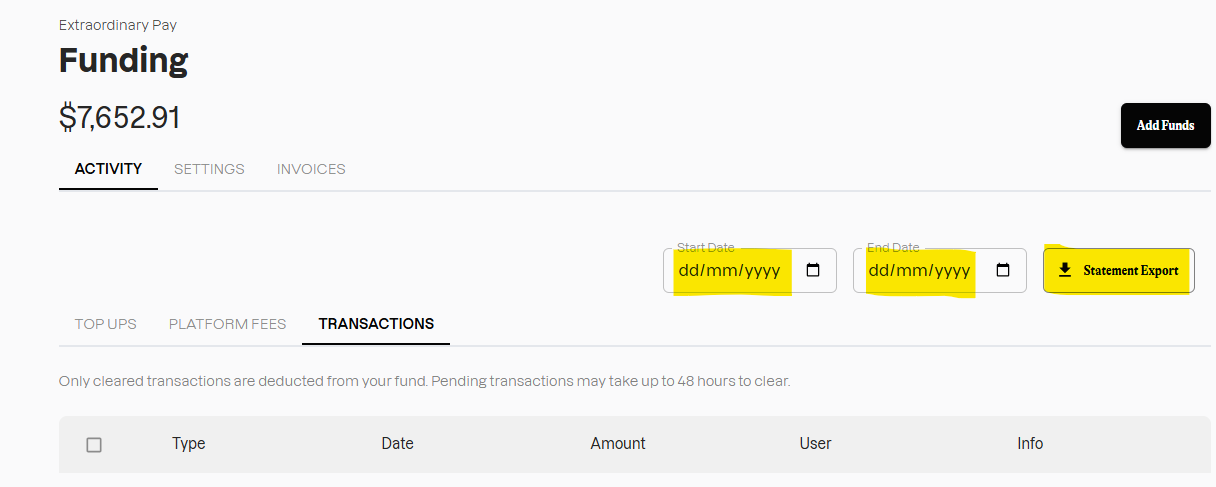Open the SETTINGS tab
This screenshot has width=1216, height=487.
tap(209, 169)
